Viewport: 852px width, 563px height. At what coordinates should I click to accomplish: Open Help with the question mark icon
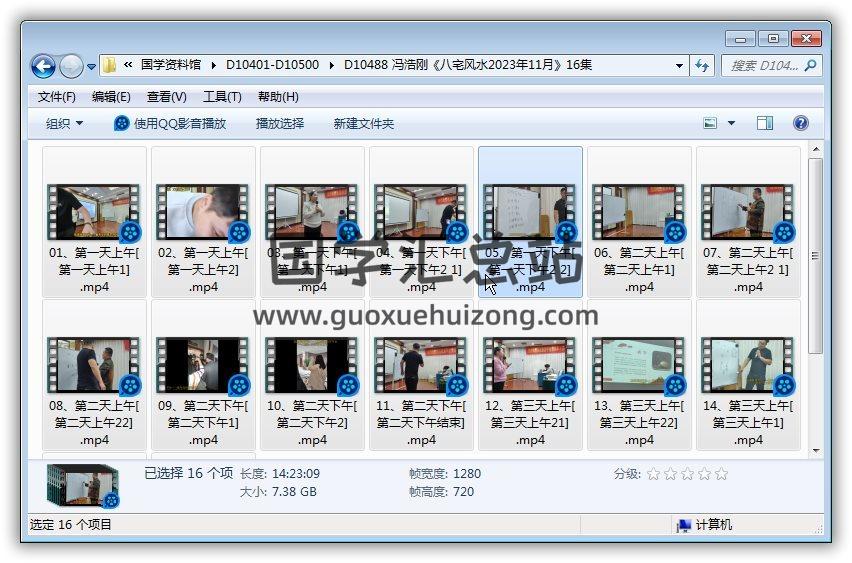800,123
